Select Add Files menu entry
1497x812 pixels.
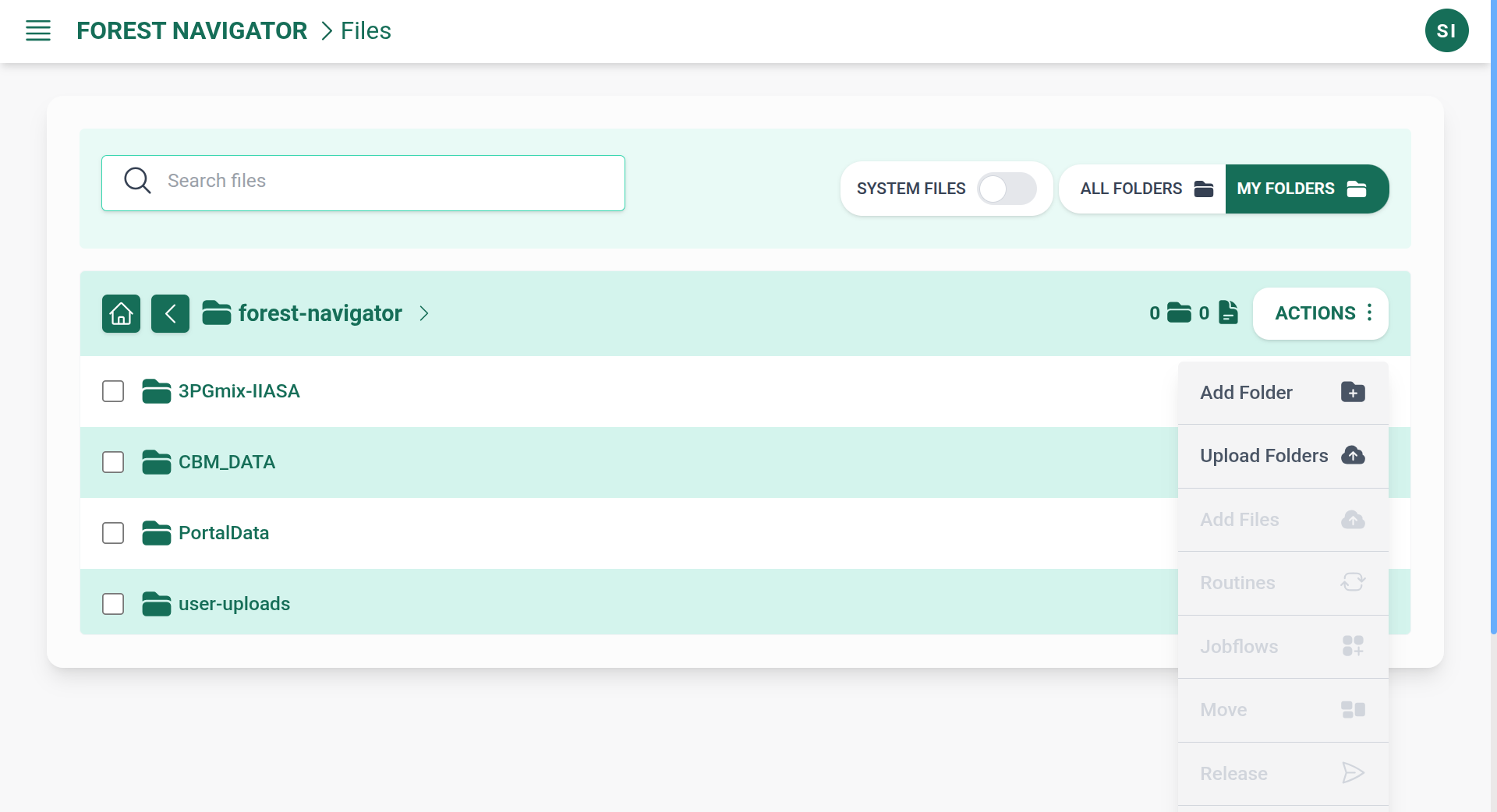[1283, 520]
